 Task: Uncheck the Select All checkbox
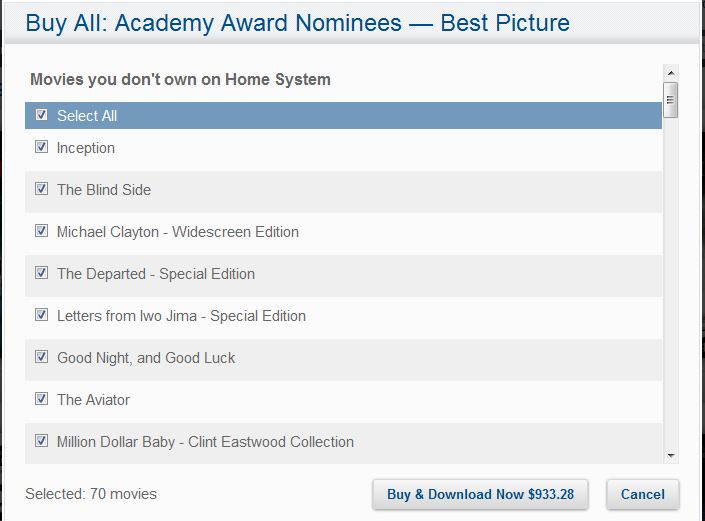[x=41, y=115]
